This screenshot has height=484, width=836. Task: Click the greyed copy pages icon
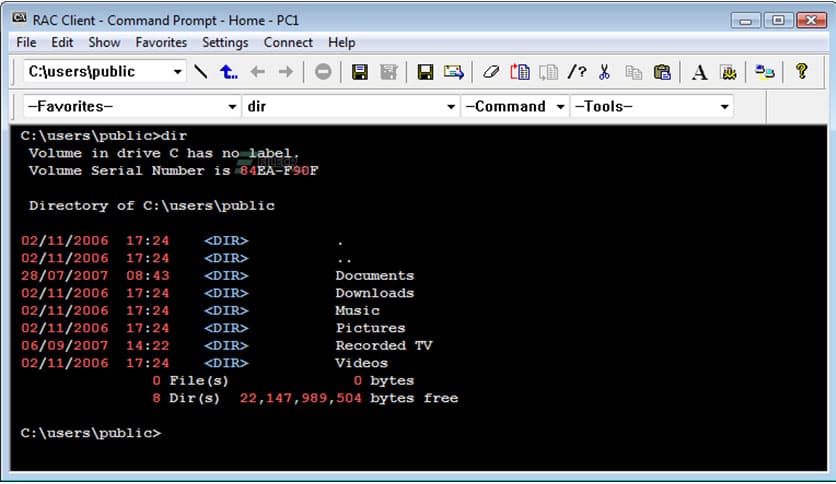(633, 71)
